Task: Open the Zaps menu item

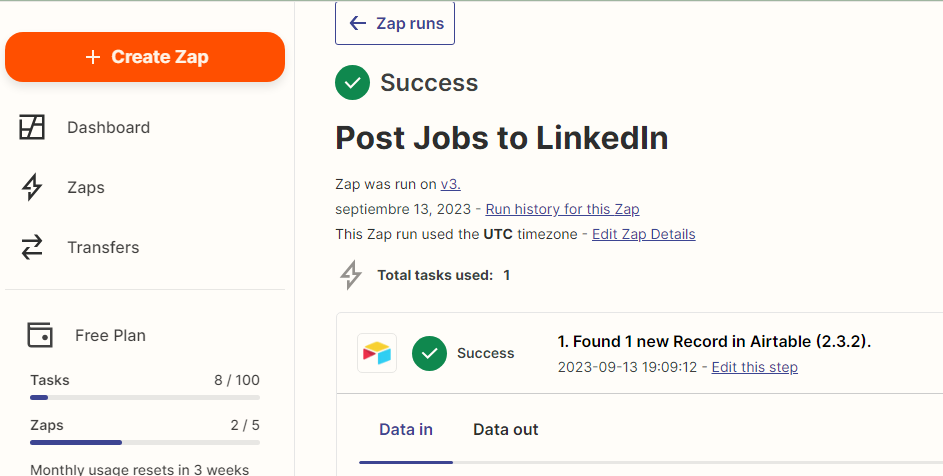Action: pos(86,187)
